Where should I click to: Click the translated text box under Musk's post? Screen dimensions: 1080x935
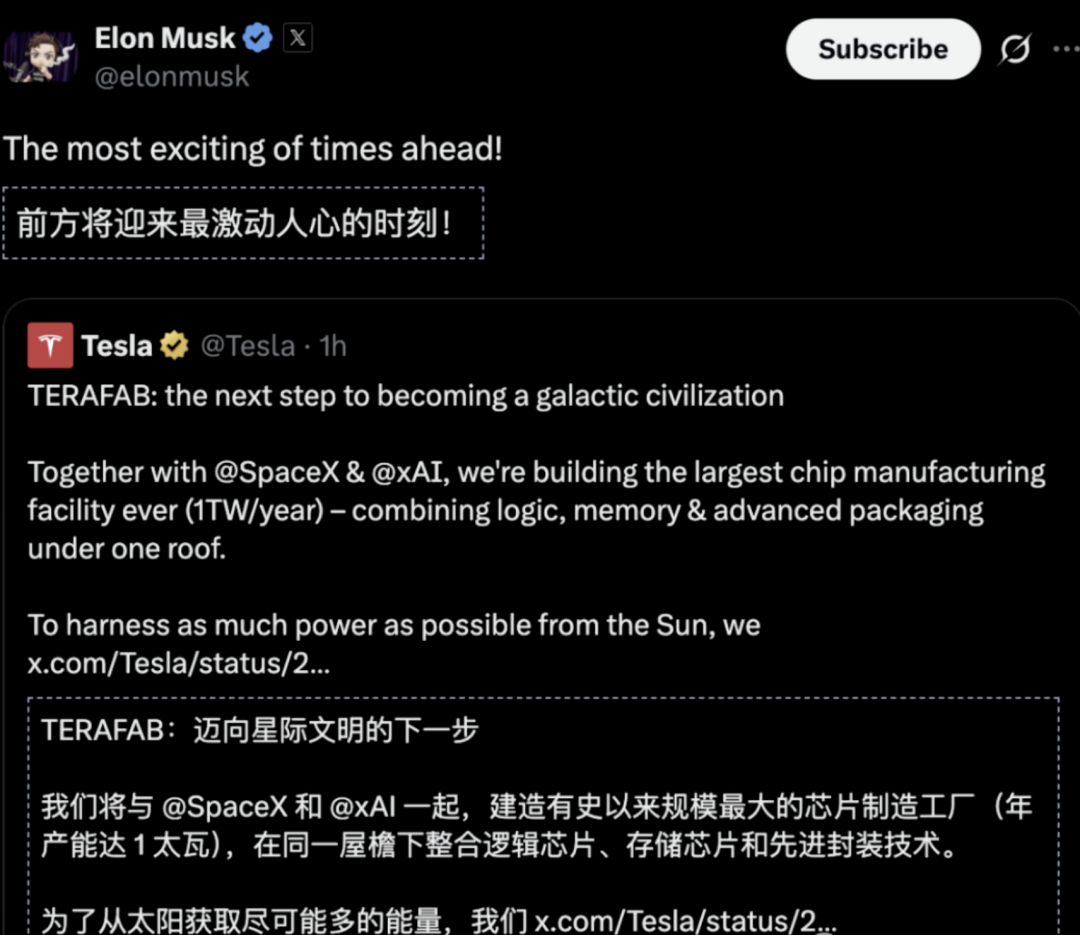[x=242, y=223]
